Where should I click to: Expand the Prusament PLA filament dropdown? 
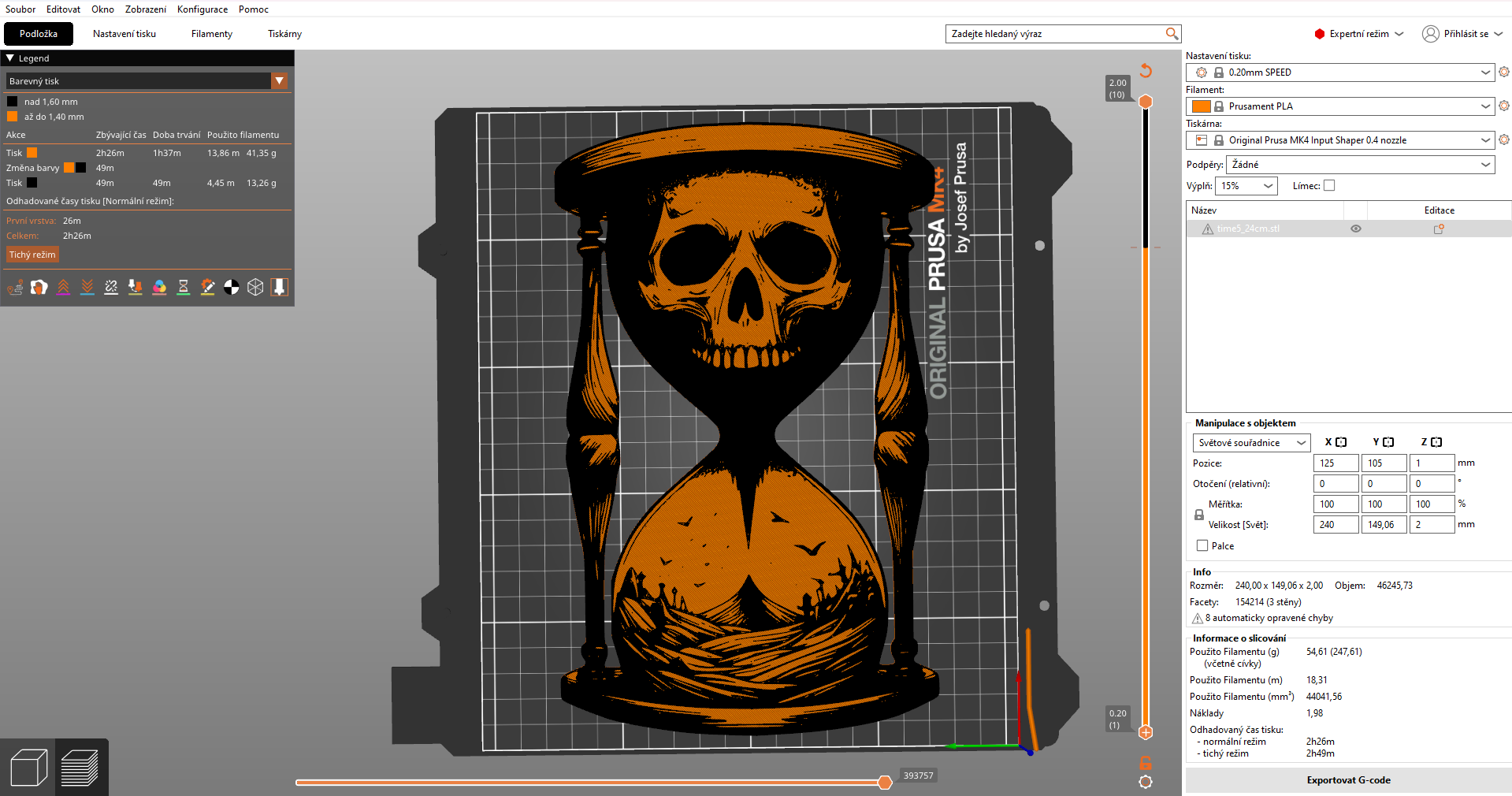tap(1484, 106)
